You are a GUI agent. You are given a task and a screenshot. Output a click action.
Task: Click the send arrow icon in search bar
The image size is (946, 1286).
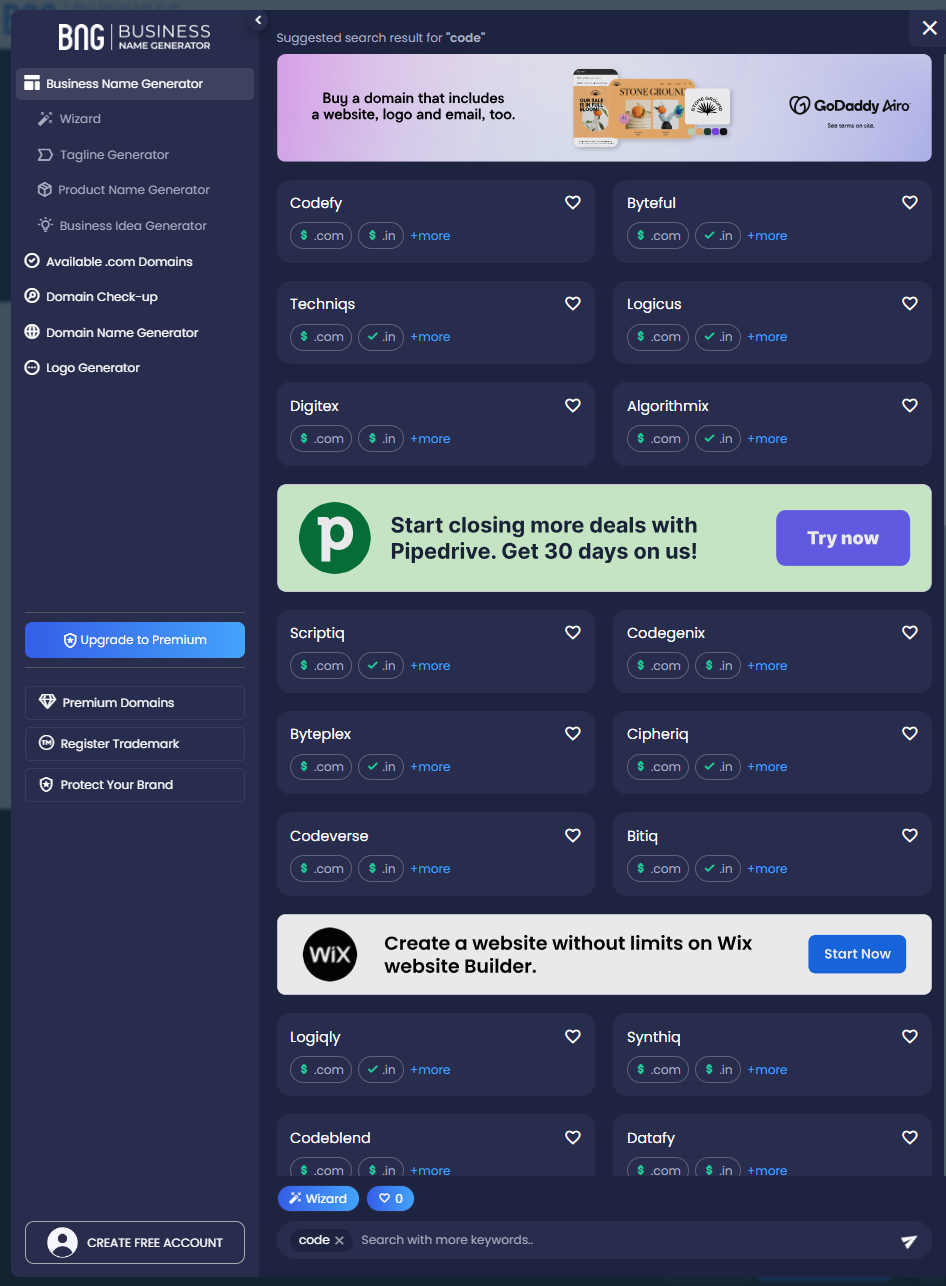[908, 1241]
